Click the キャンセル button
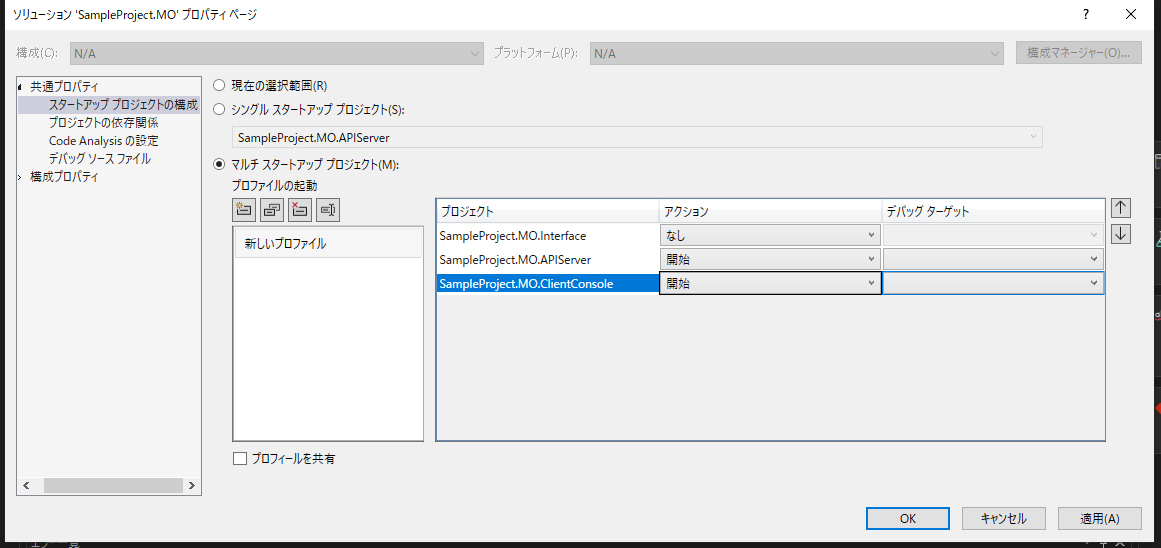 coord(1004,518)
